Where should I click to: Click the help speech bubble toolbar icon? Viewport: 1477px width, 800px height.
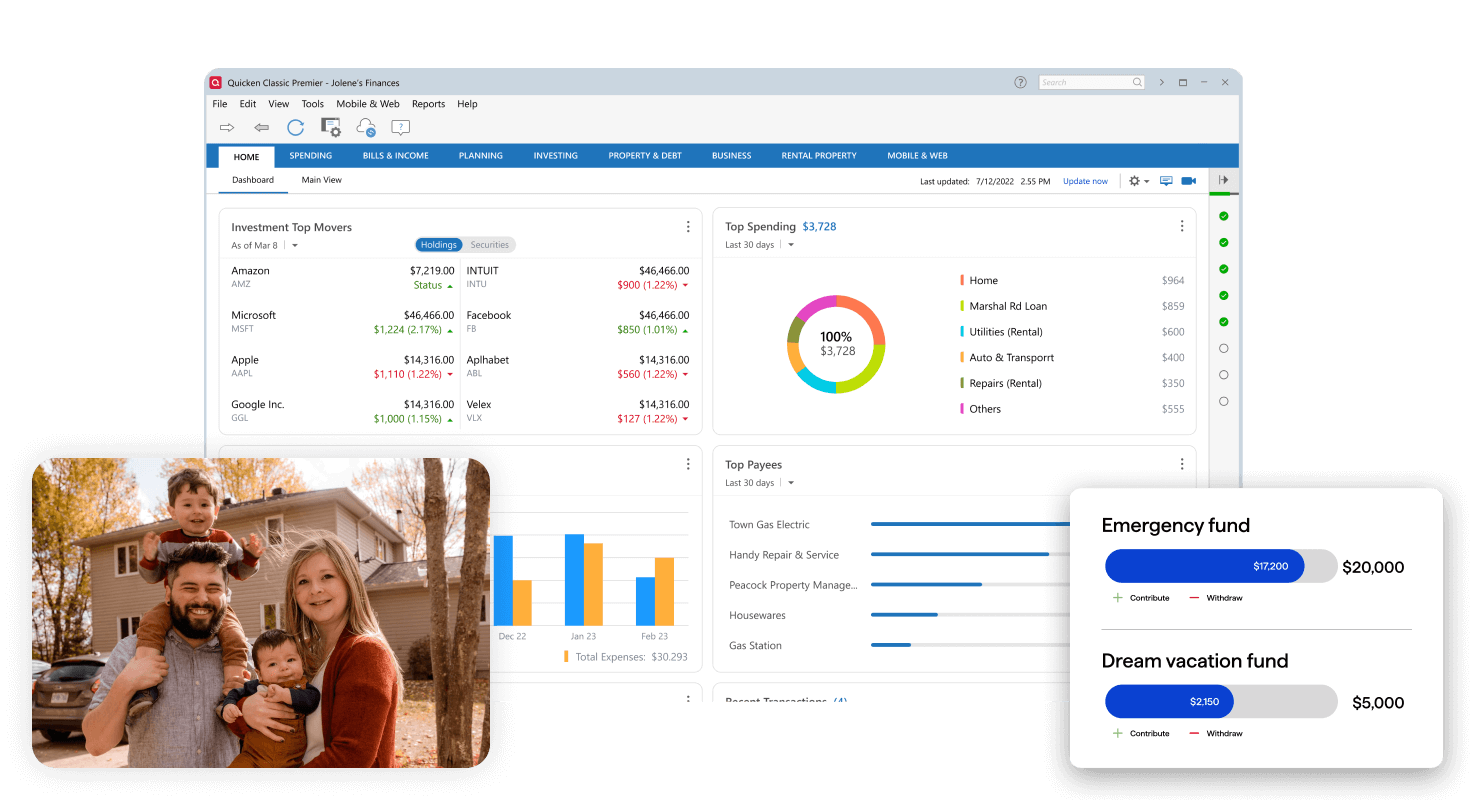[400, 127]
